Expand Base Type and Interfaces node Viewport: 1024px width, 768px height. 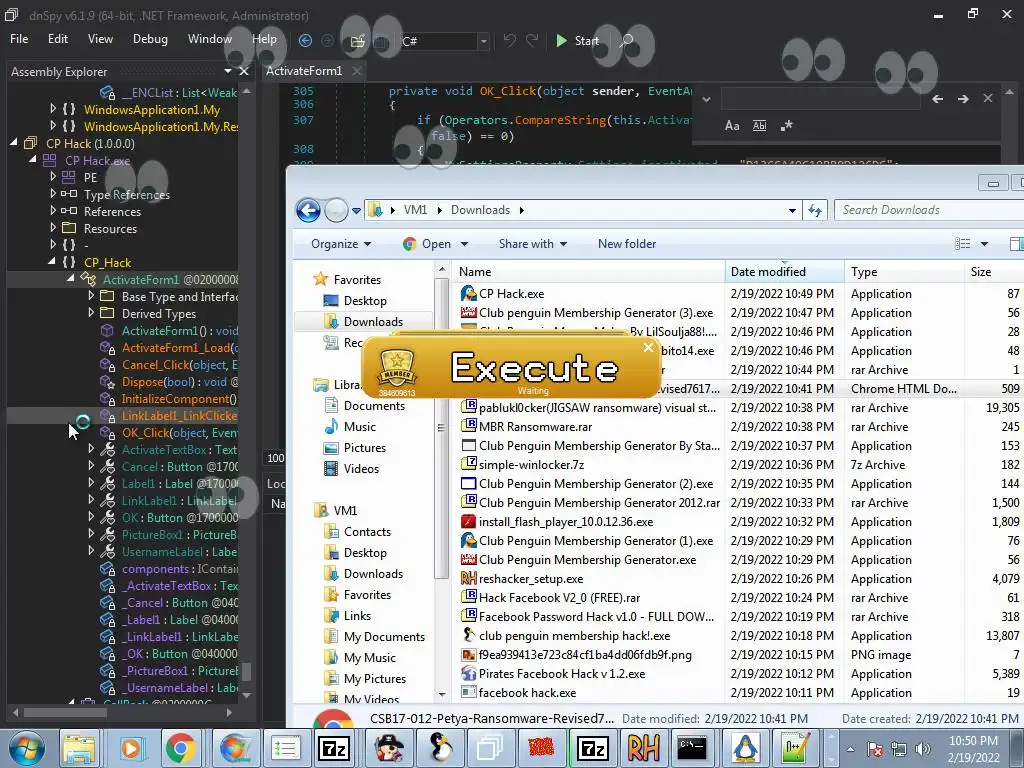(91, 295)
